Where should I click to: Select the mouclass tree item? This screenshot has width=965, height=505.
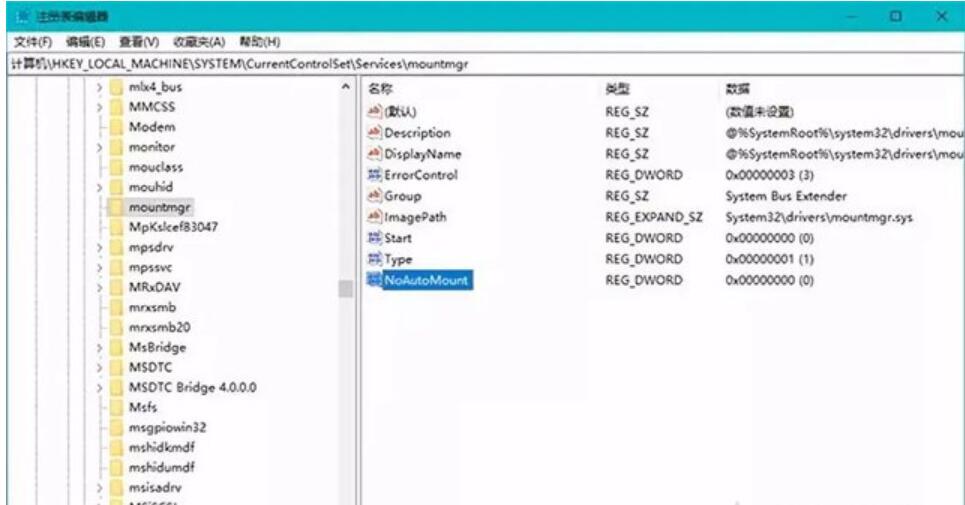coord(156,167)
